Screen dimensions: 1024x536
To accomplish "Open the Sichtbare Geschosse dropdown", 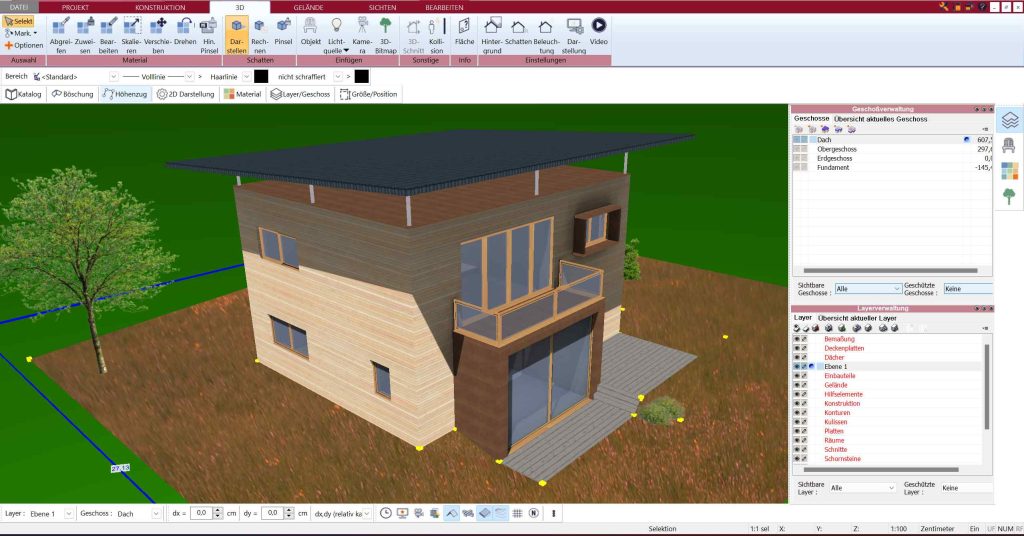I will click(x=868, y=289).
